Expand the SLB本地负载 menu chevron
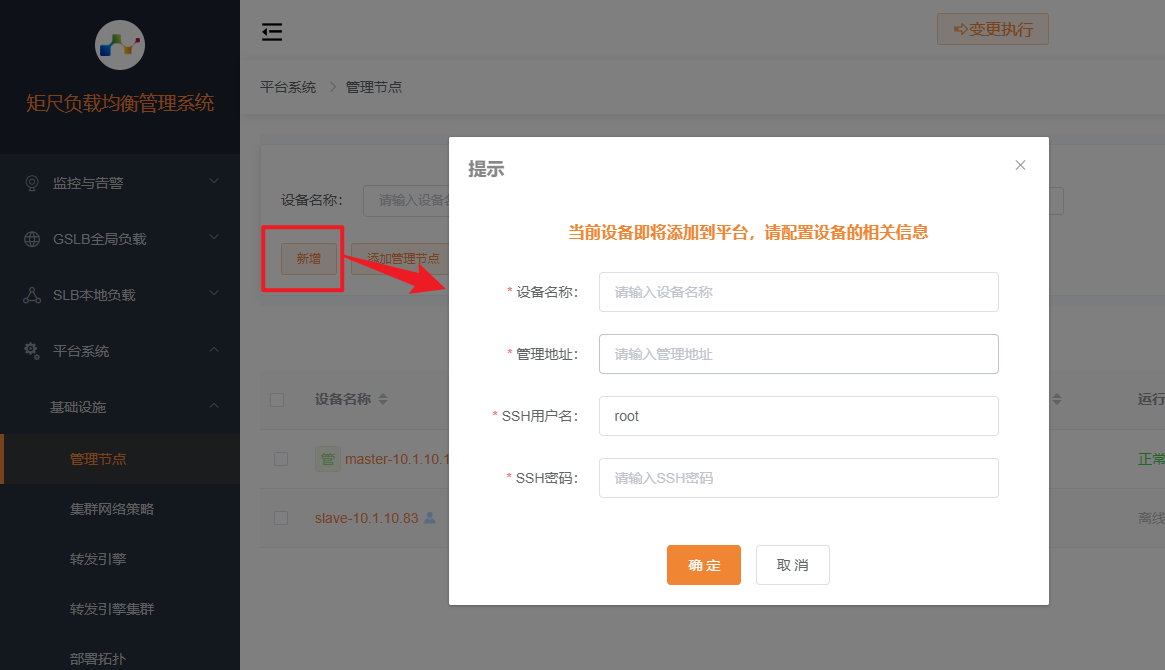 point(214,293)
